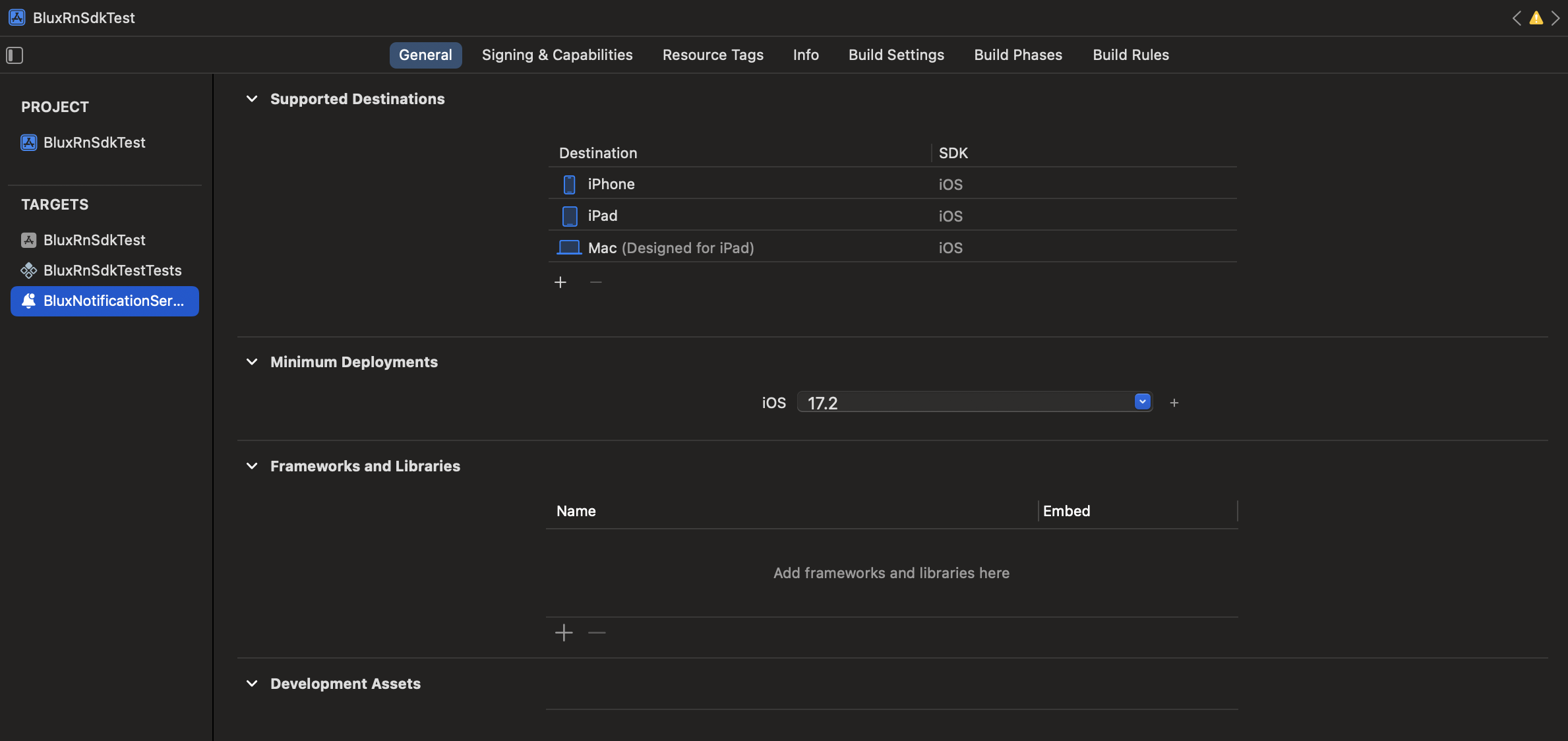
Task: Collapse the Frameworks and Libraries section
Action: [252, 466]
